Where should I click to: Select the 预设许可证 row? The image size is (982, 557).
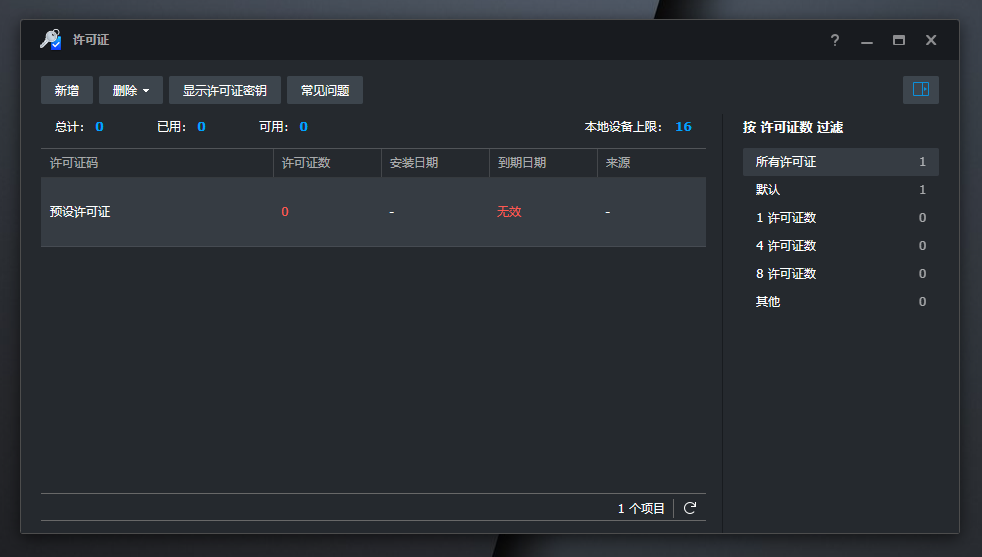373,212
